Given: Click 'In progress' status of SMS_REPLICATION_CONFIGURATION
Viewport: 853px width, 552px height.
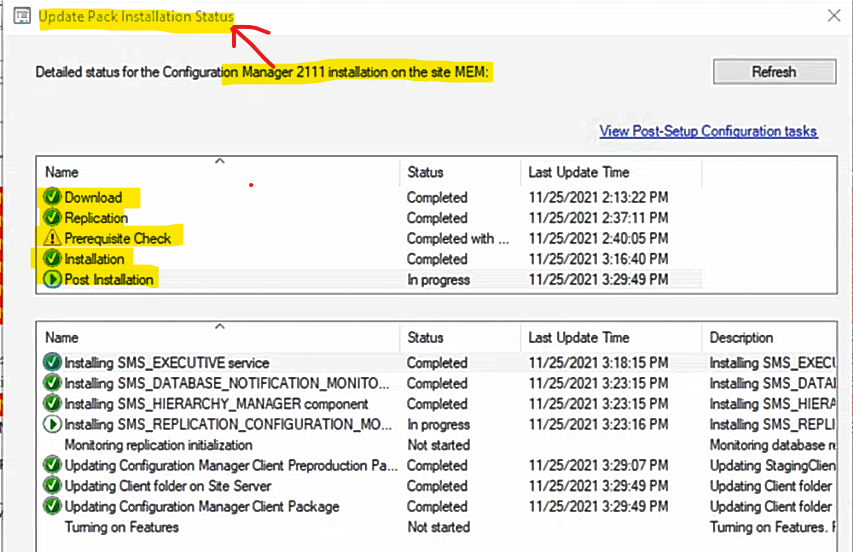Looking at the screenshot, I should coord(438,425).
